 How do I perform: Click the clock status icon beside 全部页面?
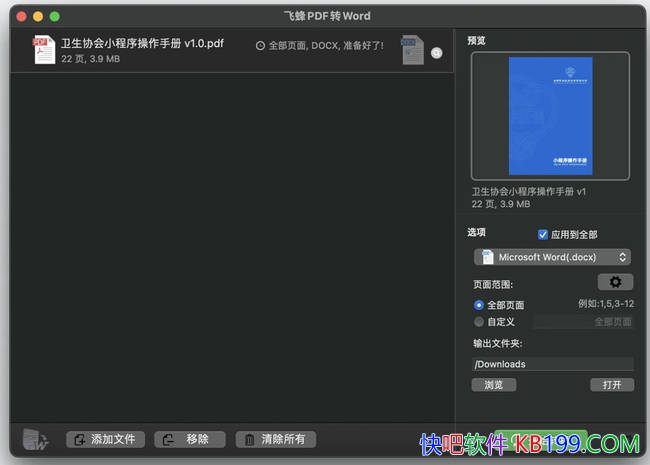(x=261, y=46)
